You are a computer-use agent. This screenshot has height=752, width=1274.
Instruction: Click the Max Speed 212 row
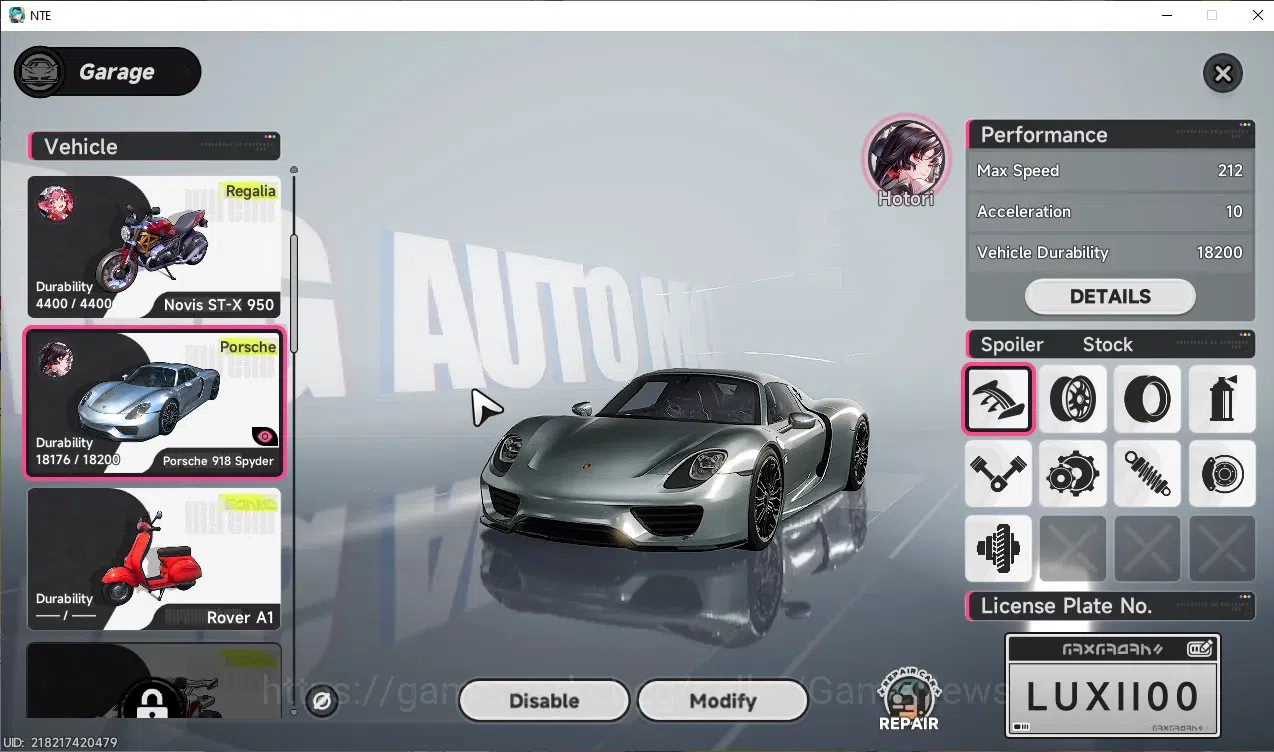point(1110,171)
